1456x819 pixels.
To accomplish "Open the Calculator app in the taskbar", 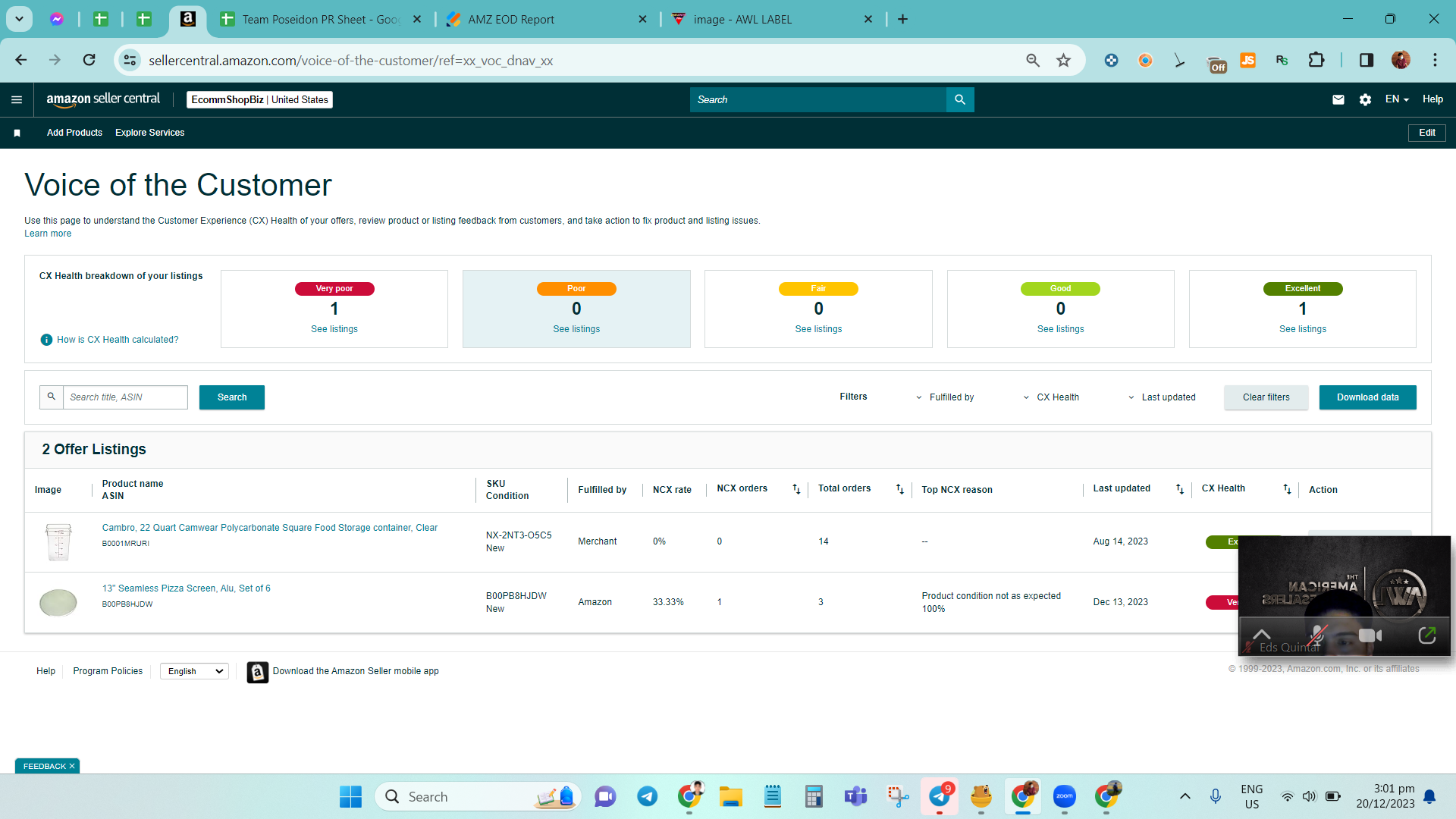I will coord(814,796).
